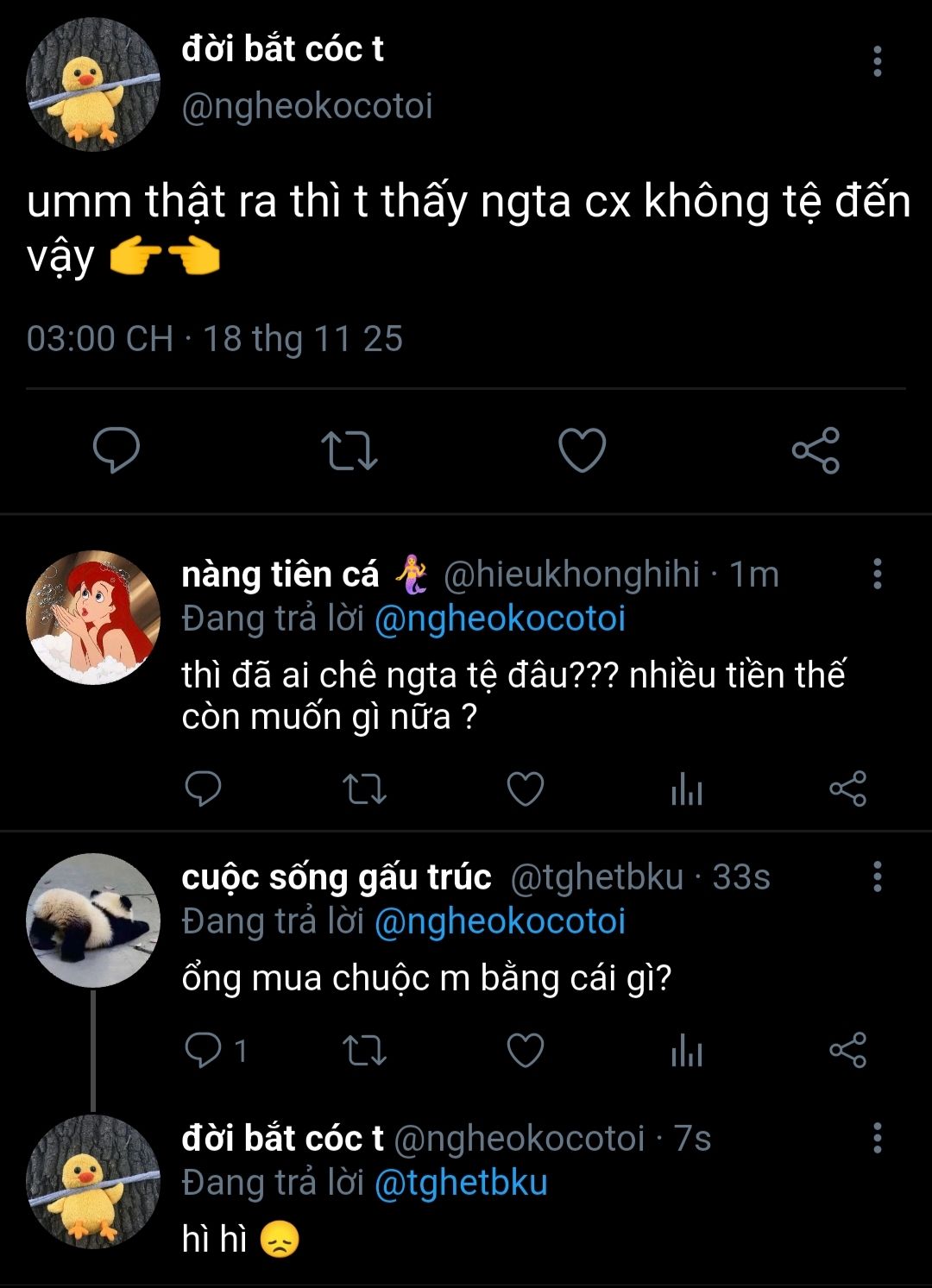Retweet the reply from @tghetbku
Screen dimensions: 932x1288
coord(364,1050)
